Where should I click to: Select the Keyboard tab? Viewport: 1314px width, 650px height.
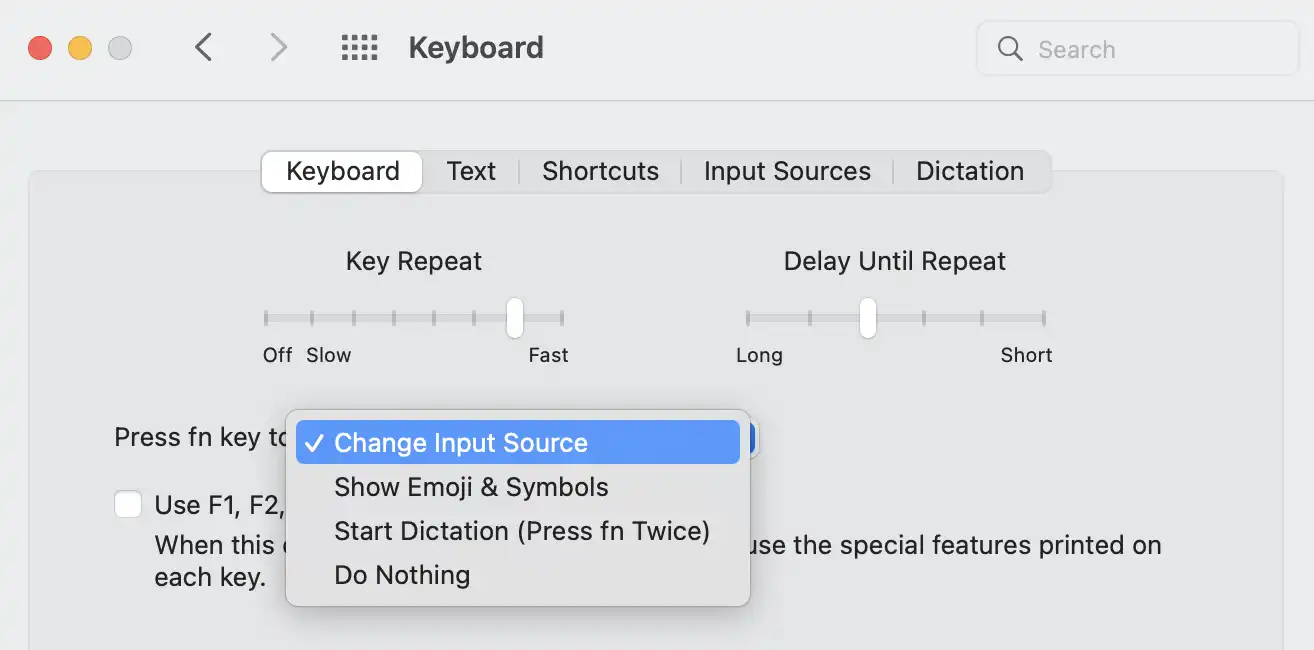341,171
